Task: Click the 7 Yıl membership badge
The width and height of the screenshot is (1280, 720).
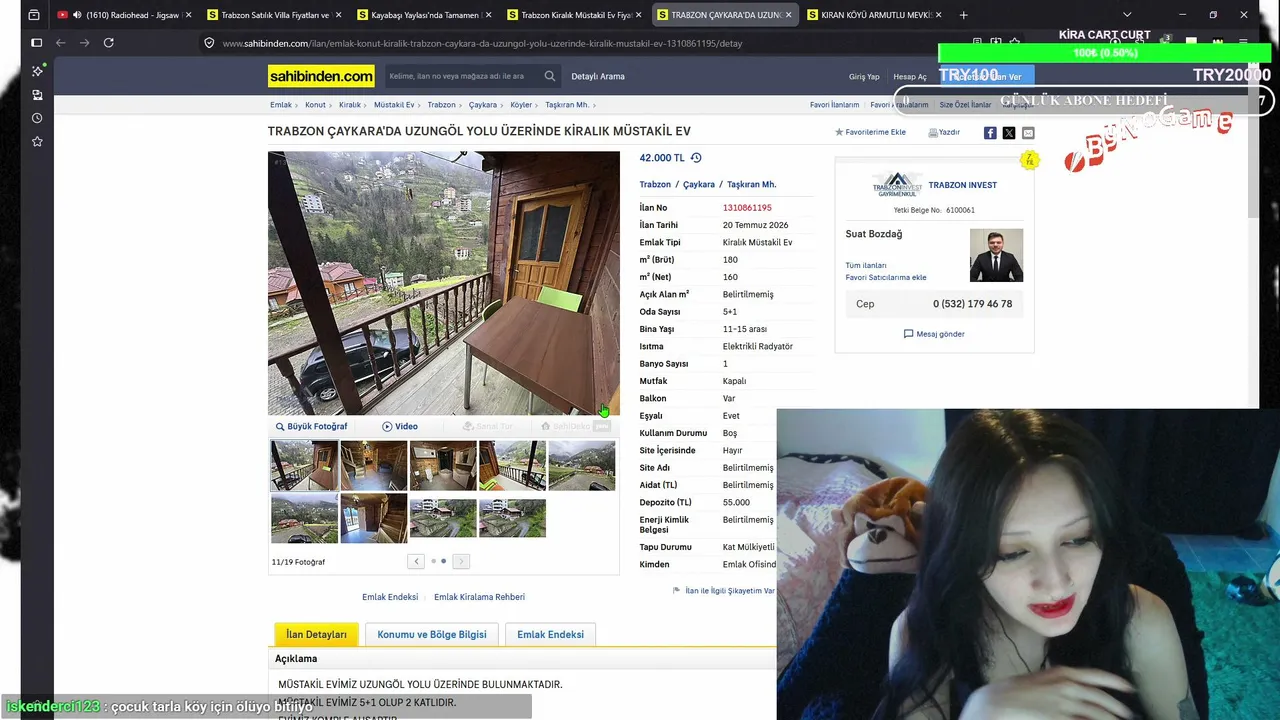Action: pos(1029,160)
